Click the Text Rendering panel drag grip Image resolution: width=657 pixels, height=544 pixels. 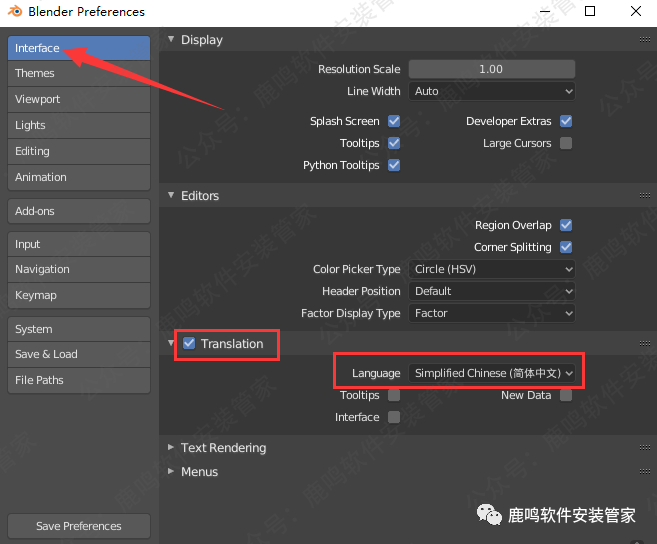pos(645,448)
